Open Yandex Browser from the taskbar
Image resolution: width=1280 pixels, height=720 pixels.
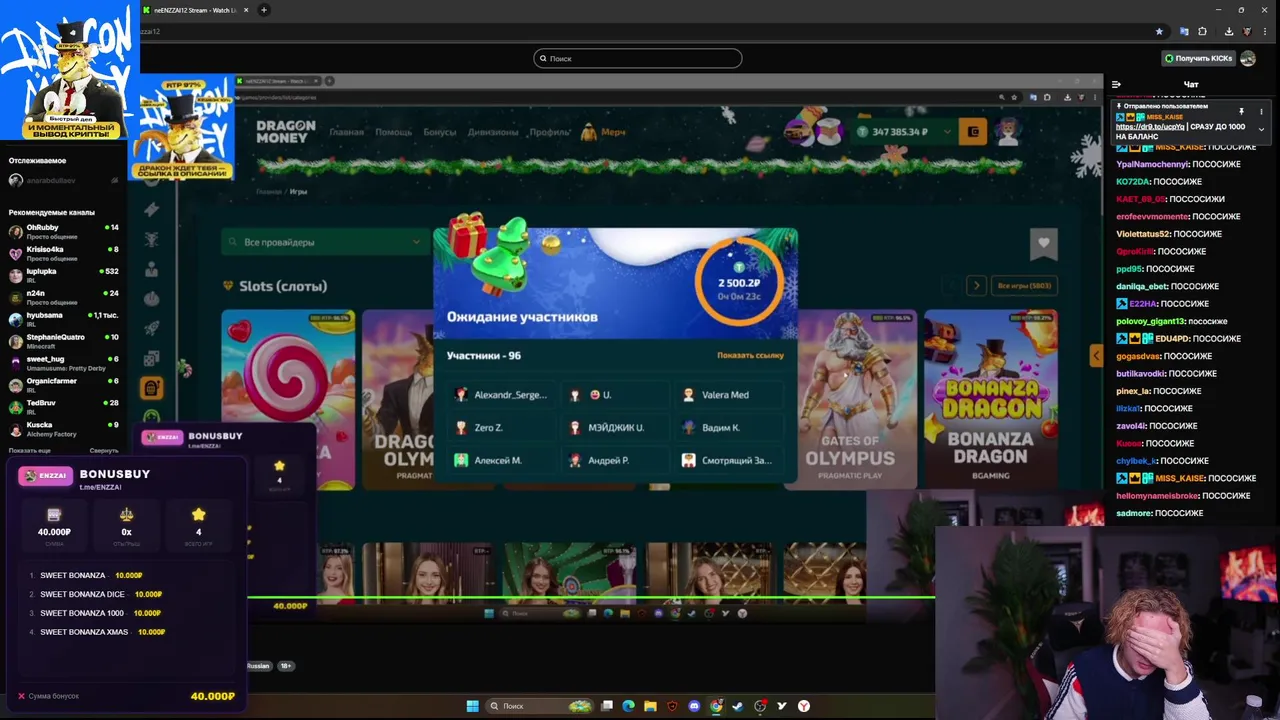click(x=803, y=706)
